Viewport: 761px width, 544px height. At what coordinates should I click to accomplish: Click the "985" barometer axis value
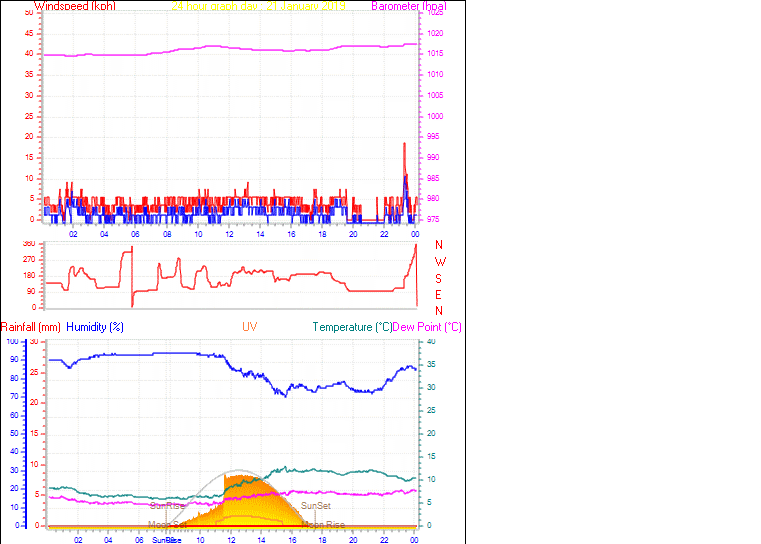coord(433,179)
